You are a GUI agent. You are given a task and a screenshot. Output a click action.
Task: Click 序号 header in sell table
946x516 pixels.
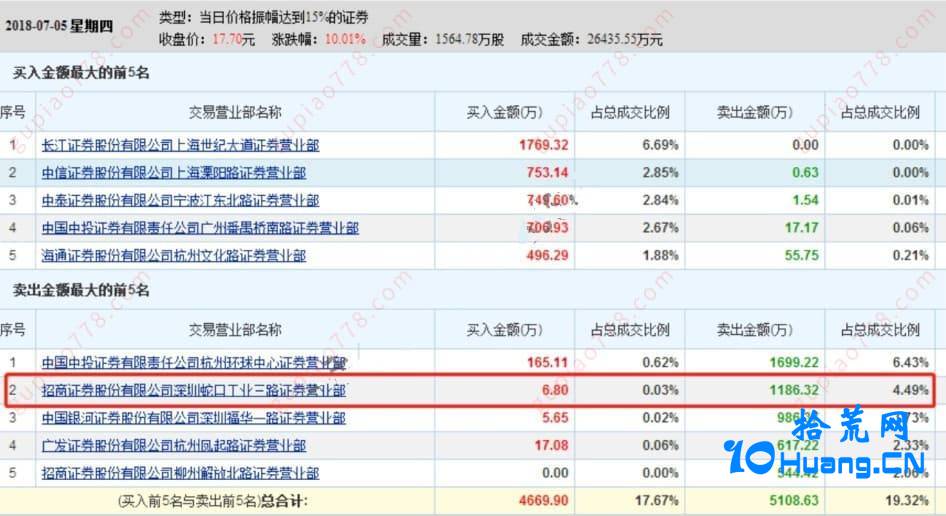coord(13,330)
